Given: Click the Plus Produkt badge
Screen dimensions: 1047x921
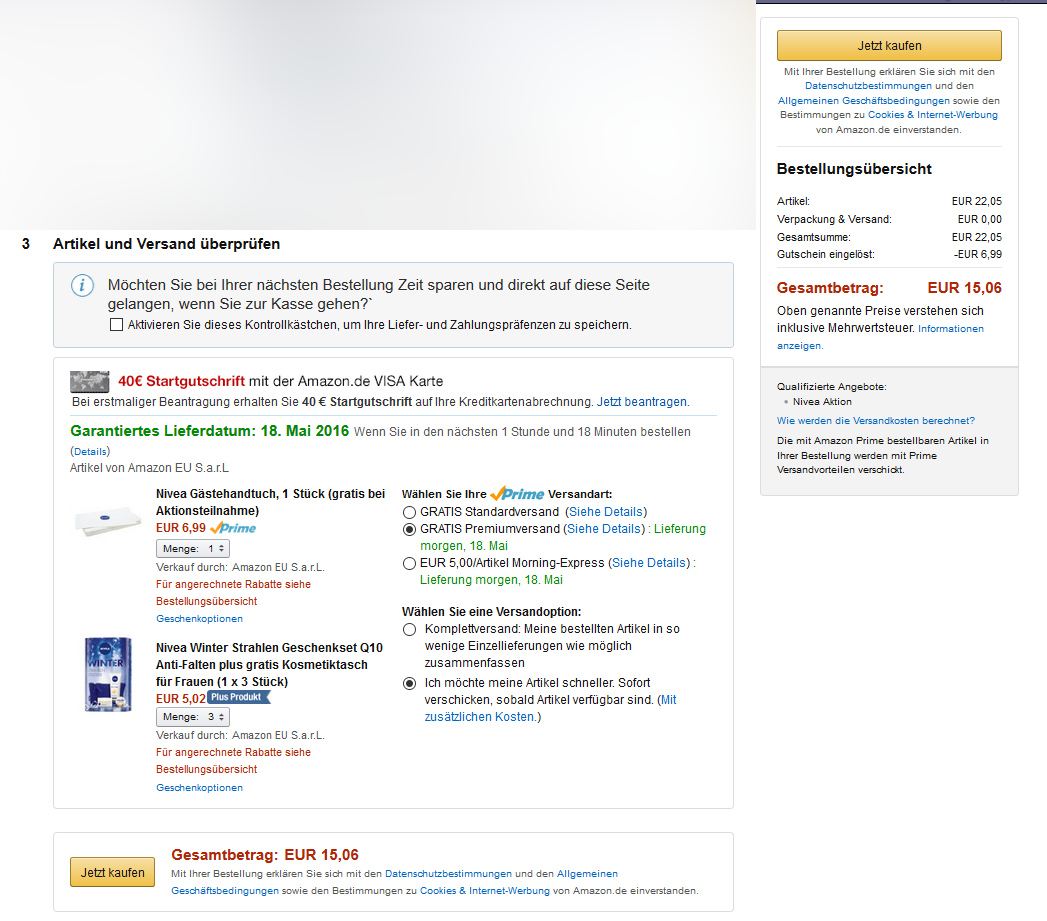Looking at the screenshot, I should [x=238, y=697].
